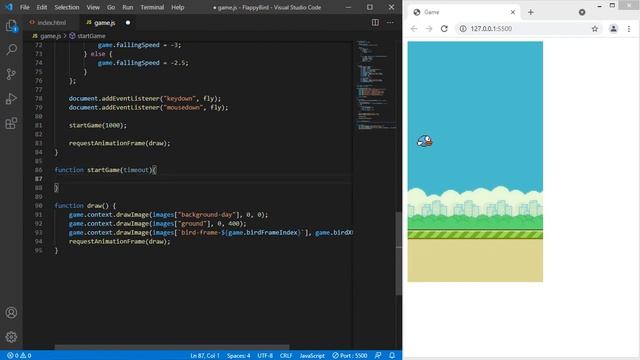Change indentation via Spaces: 4
Viewport: 640px width, 360px height.
[x=238, y=356]
